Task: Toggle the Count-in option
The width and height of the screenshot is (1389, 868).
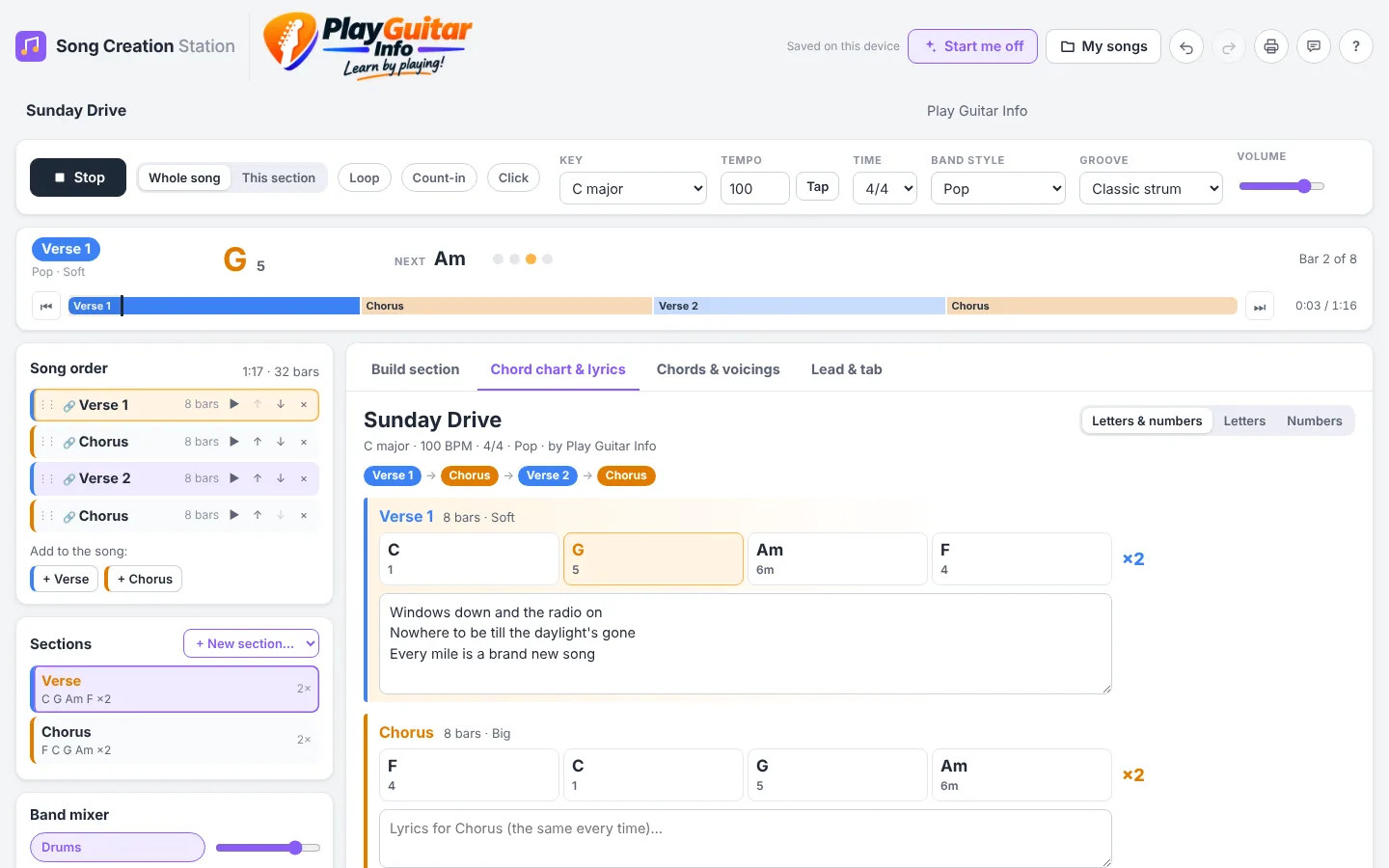Action: (439, 177)
